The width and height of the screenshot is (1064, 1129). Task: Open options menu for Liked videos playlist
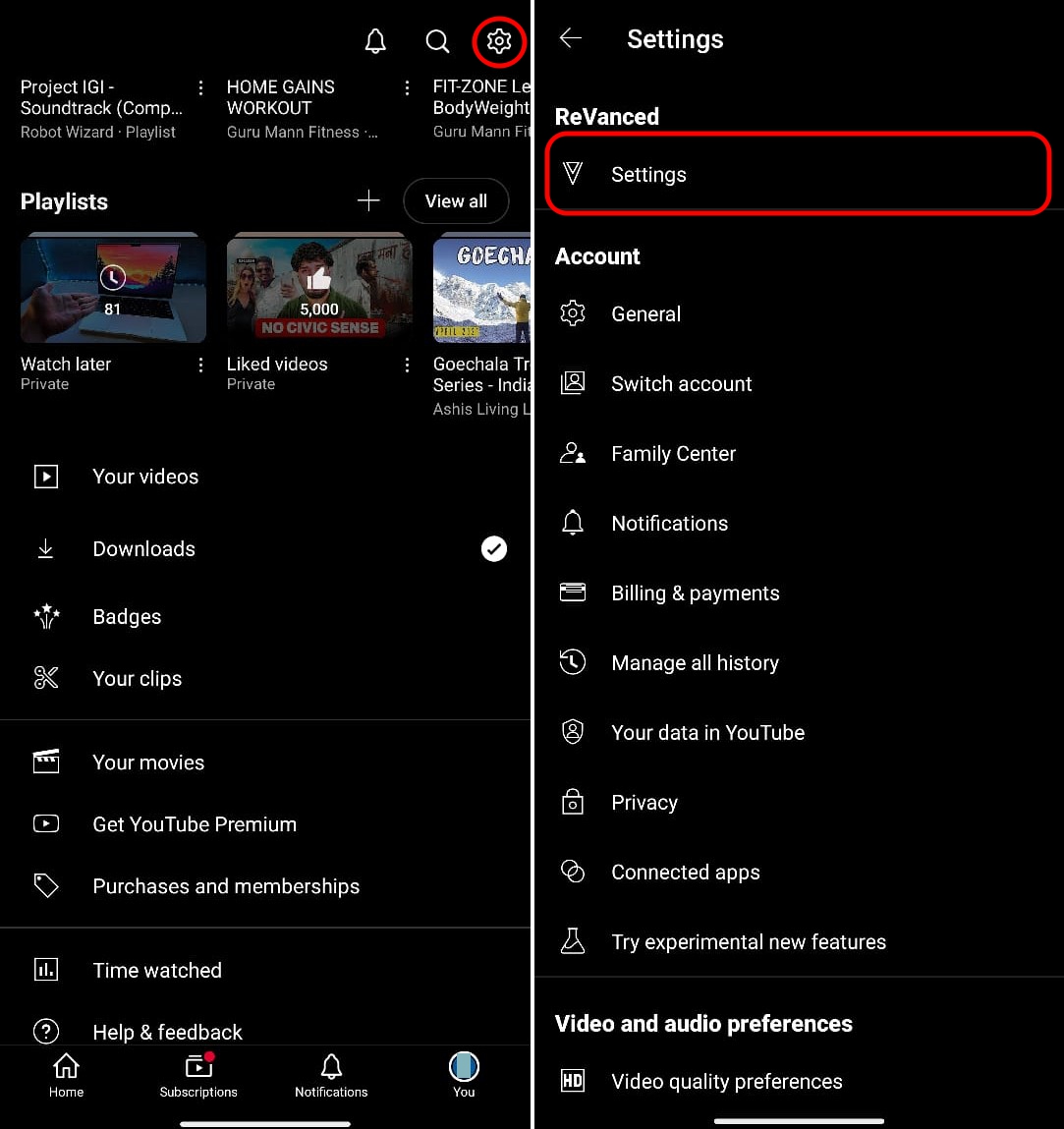(x=408, y=366)
